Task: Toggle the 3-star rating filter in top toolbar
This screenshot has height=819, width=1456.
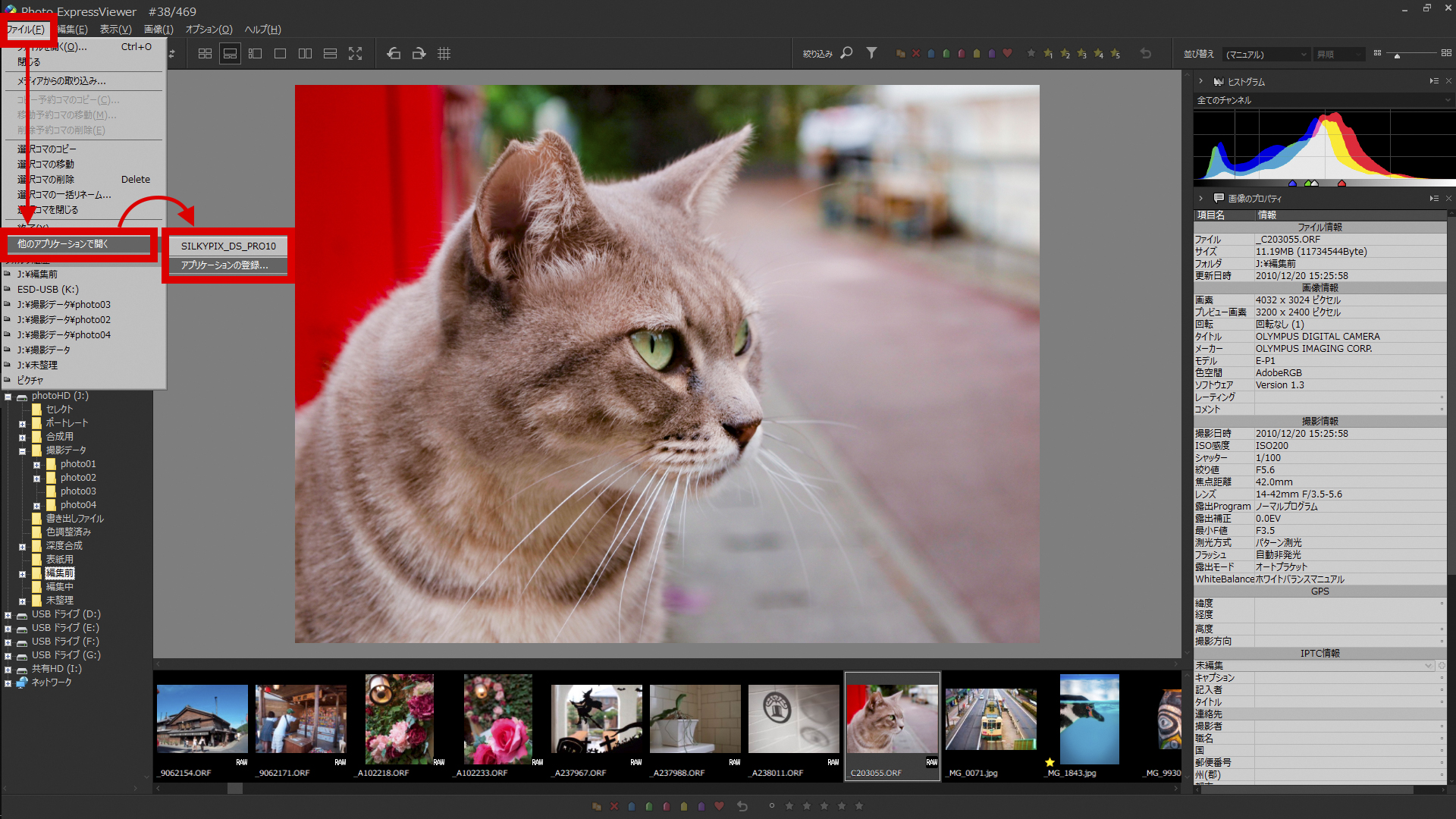Action: pyautogui.click(x=1082, y=54)
